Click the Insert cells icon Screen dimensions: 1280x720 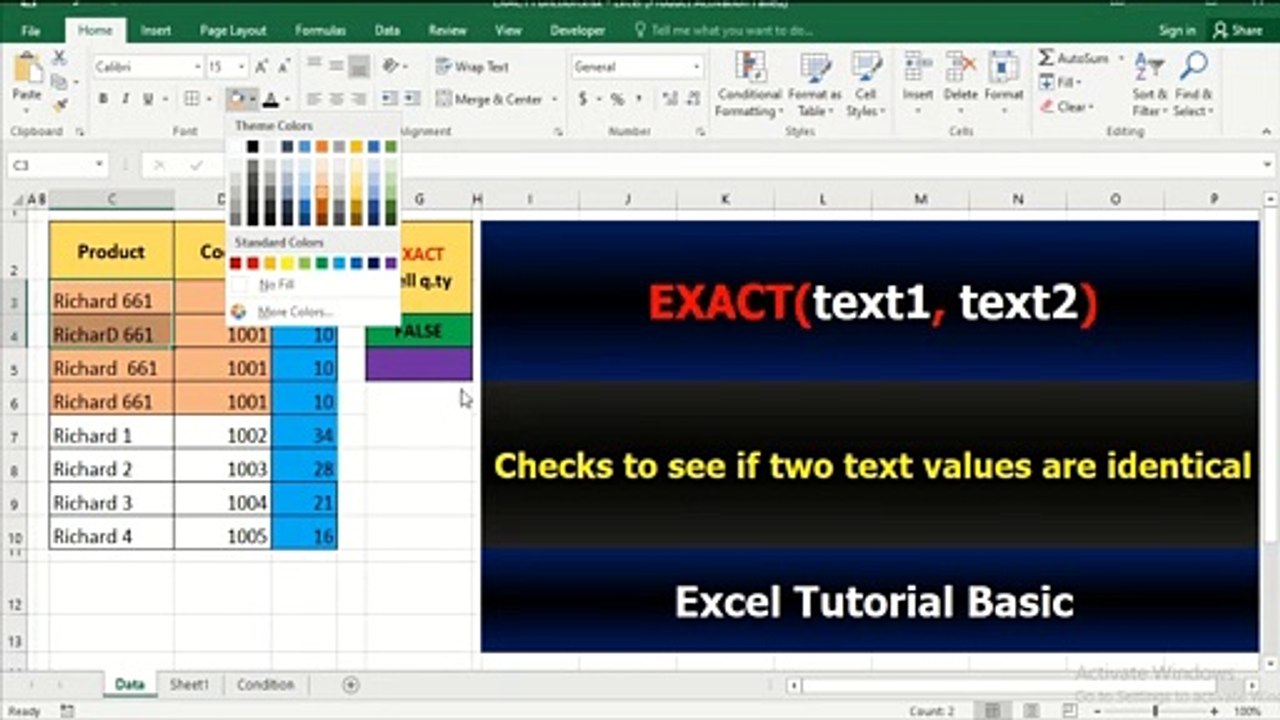point(918,68)
